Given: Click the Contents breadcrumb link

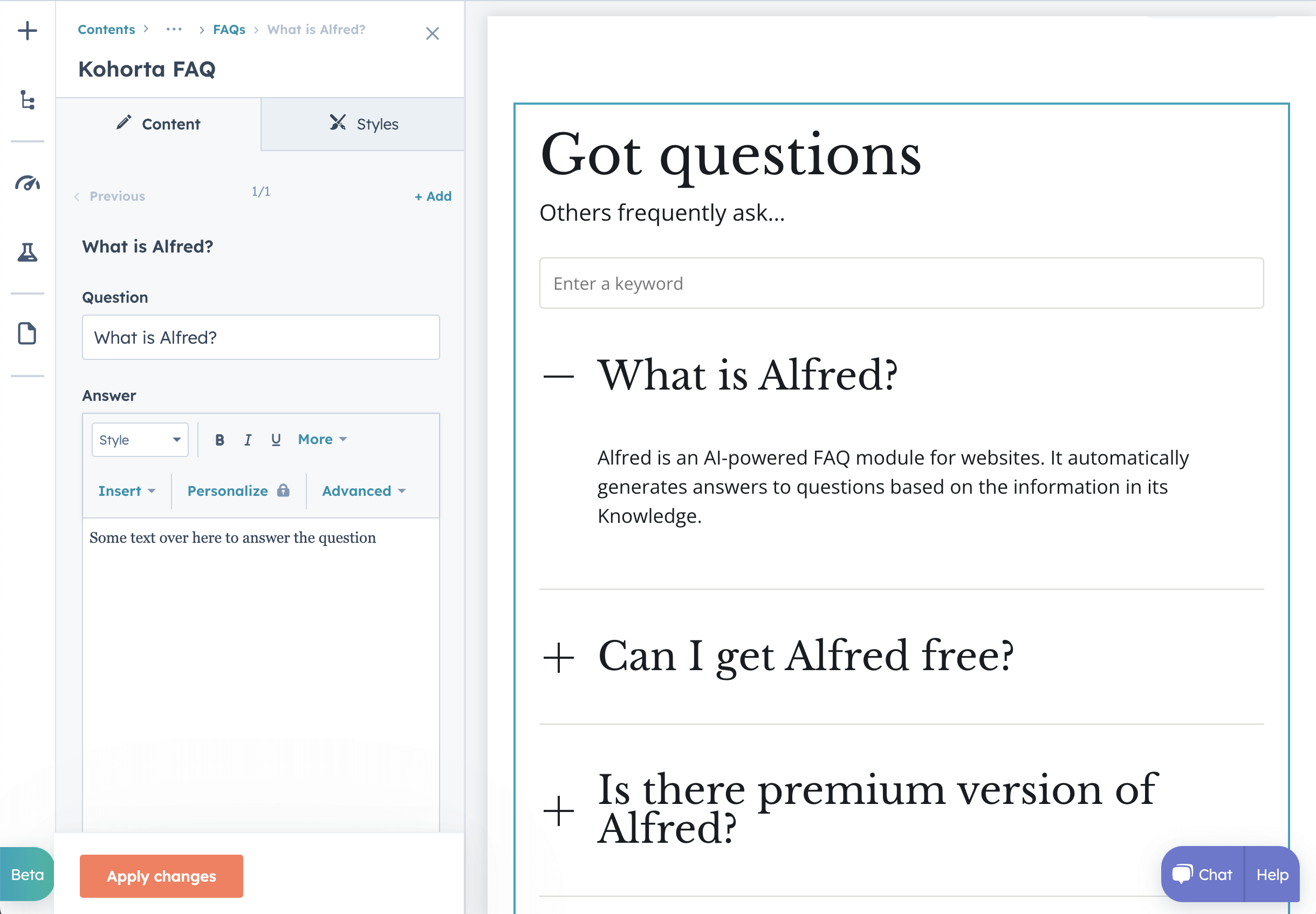Looking at the screenshot, I should point(106,29).
